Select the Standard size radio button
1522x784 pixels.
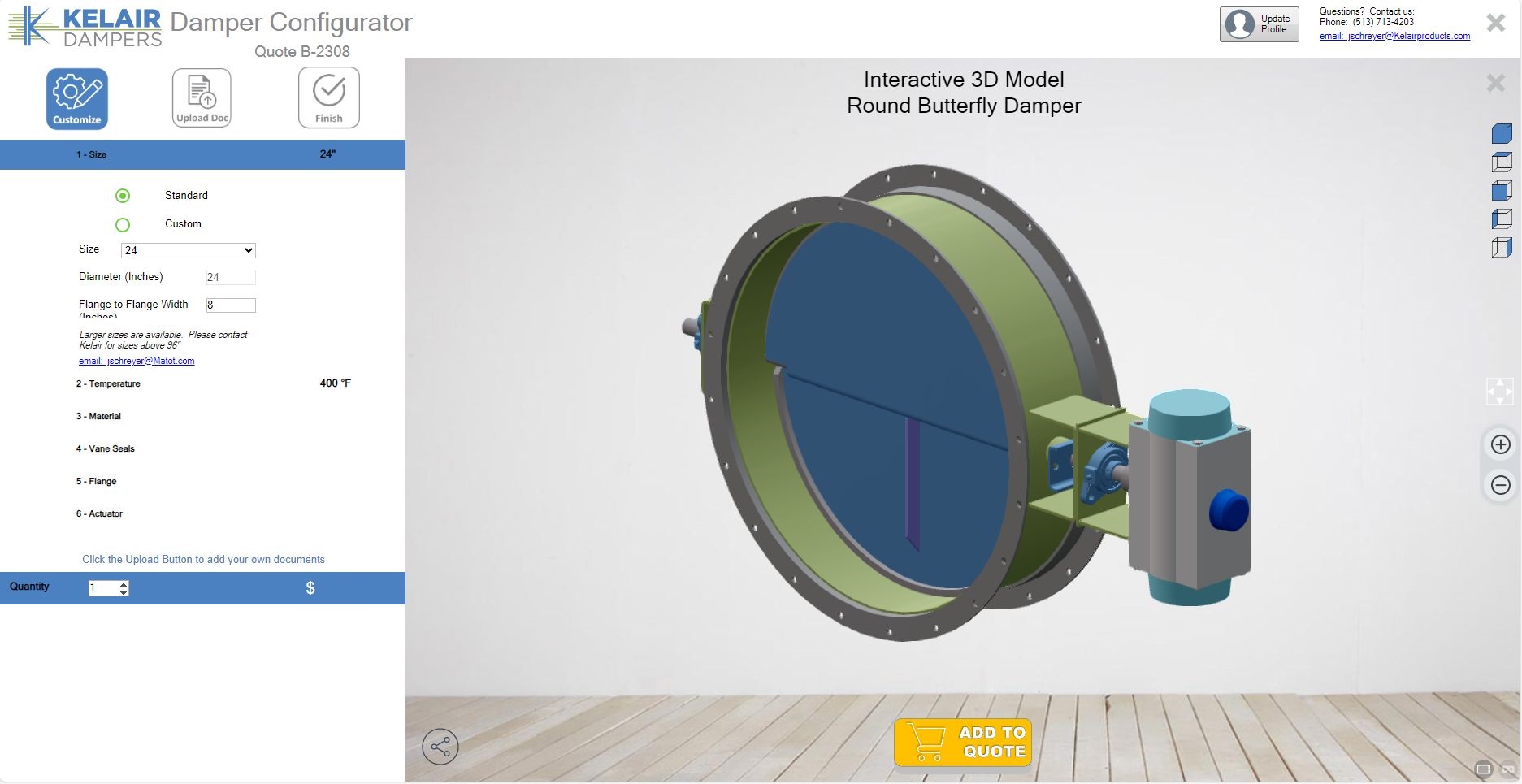click(x=123, y=196)
